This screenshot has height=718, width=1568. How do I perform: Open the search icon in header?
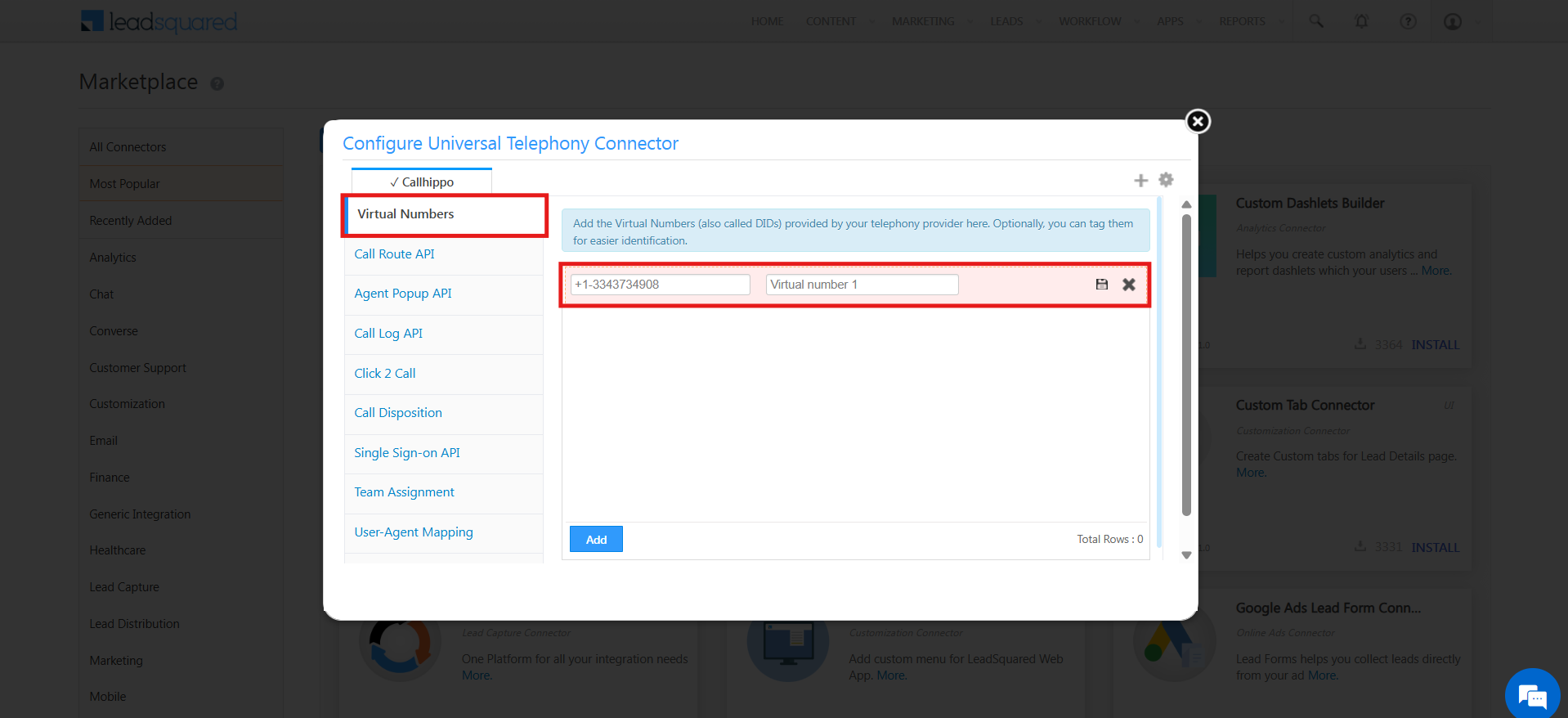(x=1316, y=21)
